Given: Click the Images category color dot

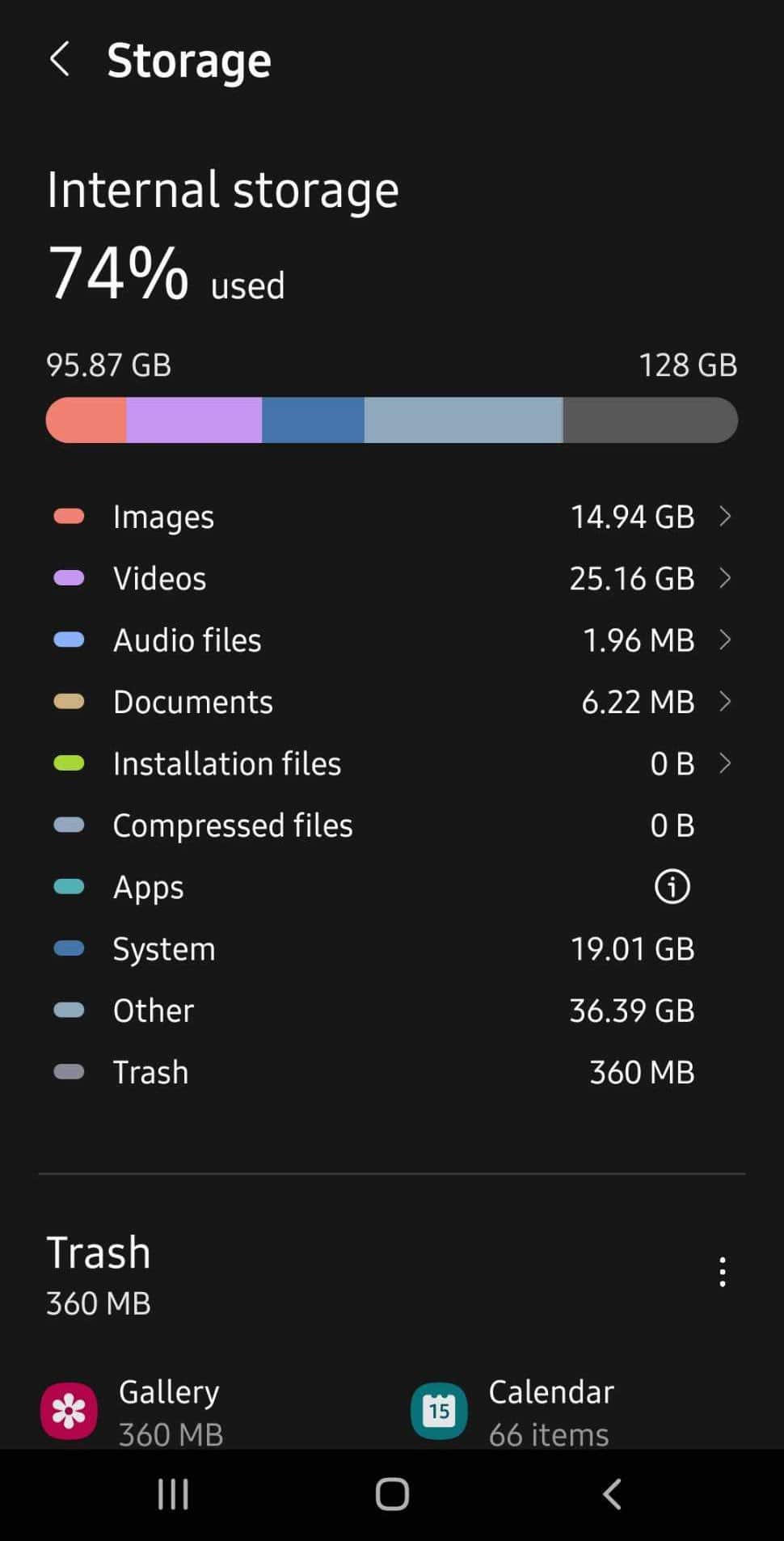Looking at the screenshot, I should (x=70, y=517).
